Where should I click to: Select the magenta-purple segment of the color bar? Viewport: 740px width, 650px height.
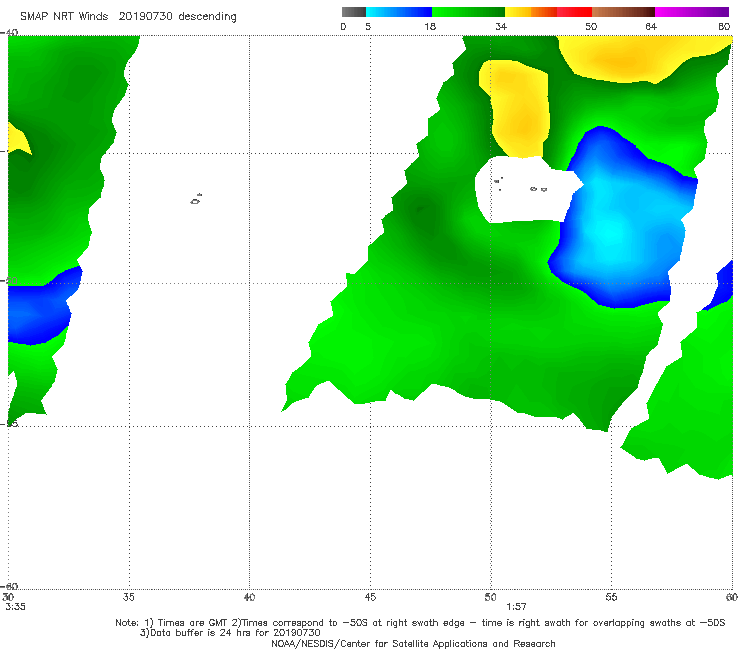[x=692, y=12]
